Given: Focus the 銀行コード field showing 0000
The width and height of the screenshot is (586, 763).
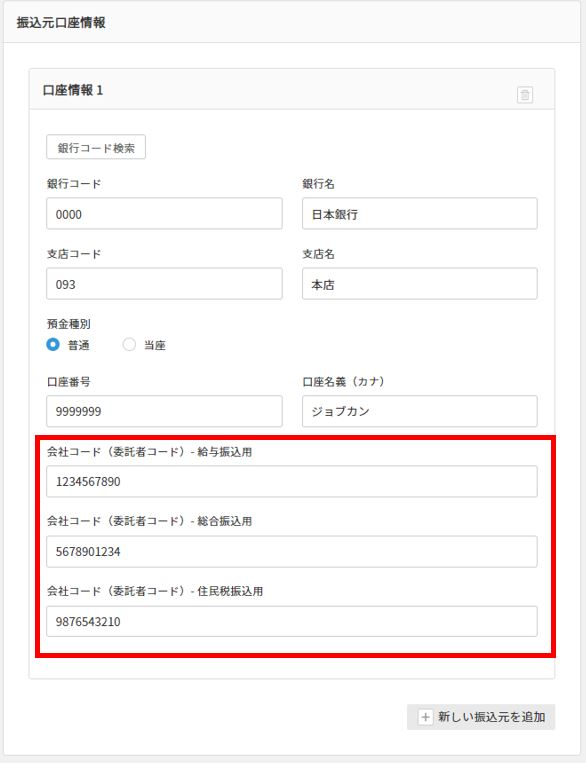Looking at the screenshot, I should (x=164, y=214).
